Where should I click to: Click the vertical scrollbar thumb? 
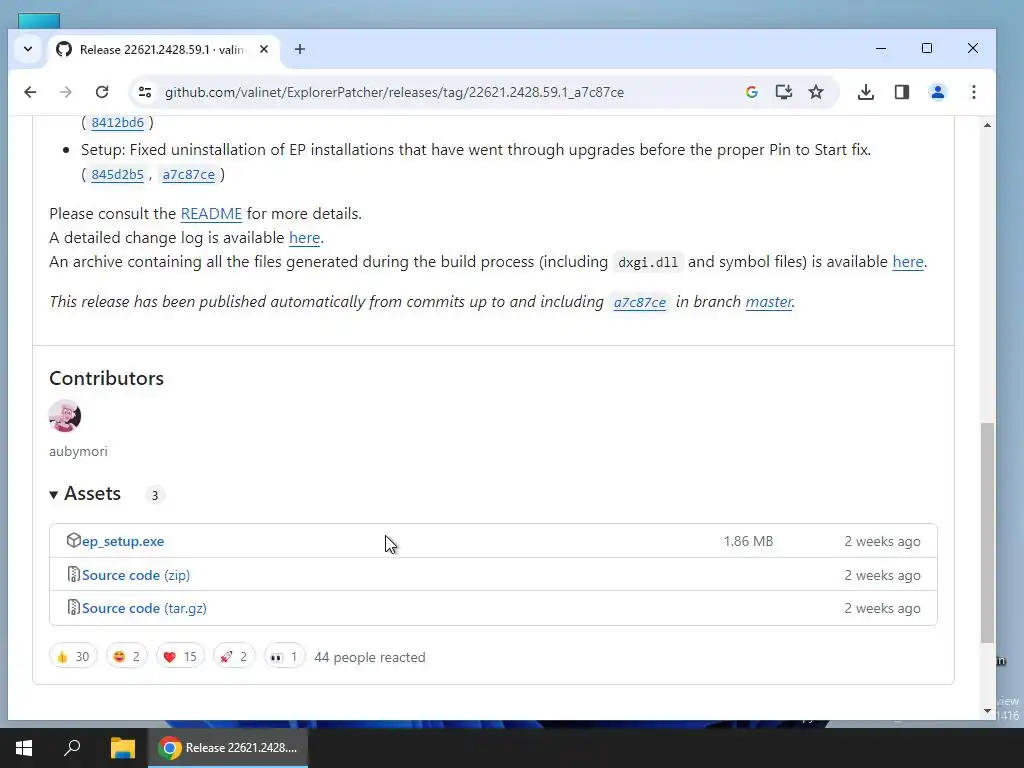(987, 532)
